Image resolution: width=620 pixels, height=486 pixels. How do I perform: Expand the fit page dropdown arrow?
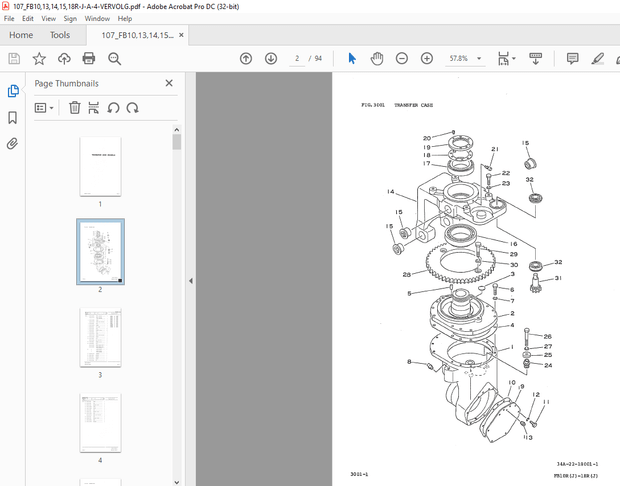(514, 59)
